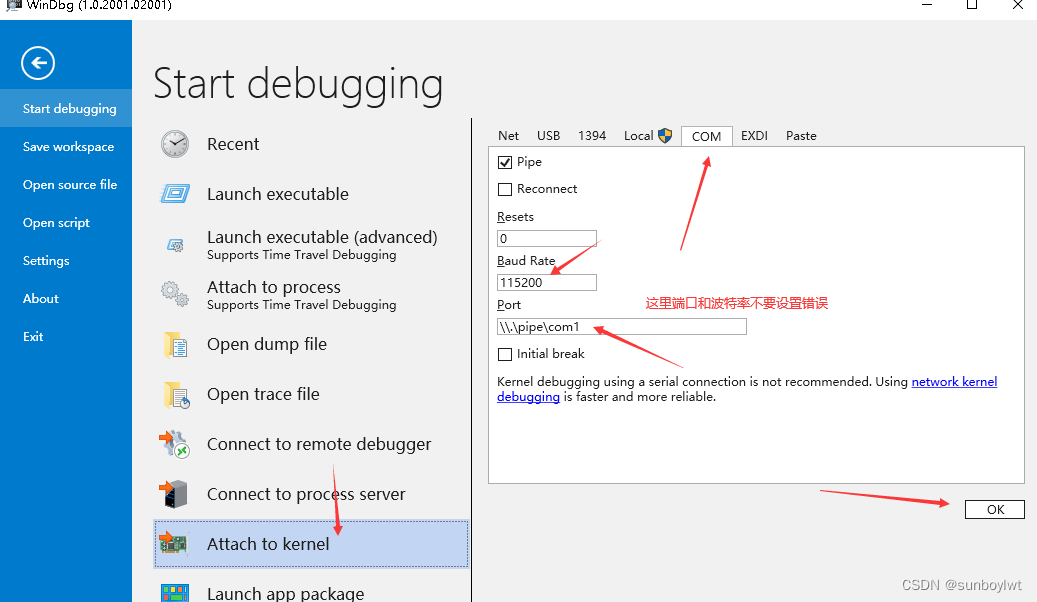Open the network kernel debugging link
The width and height of the screenshot is (1037, 602).
point(955,381)
